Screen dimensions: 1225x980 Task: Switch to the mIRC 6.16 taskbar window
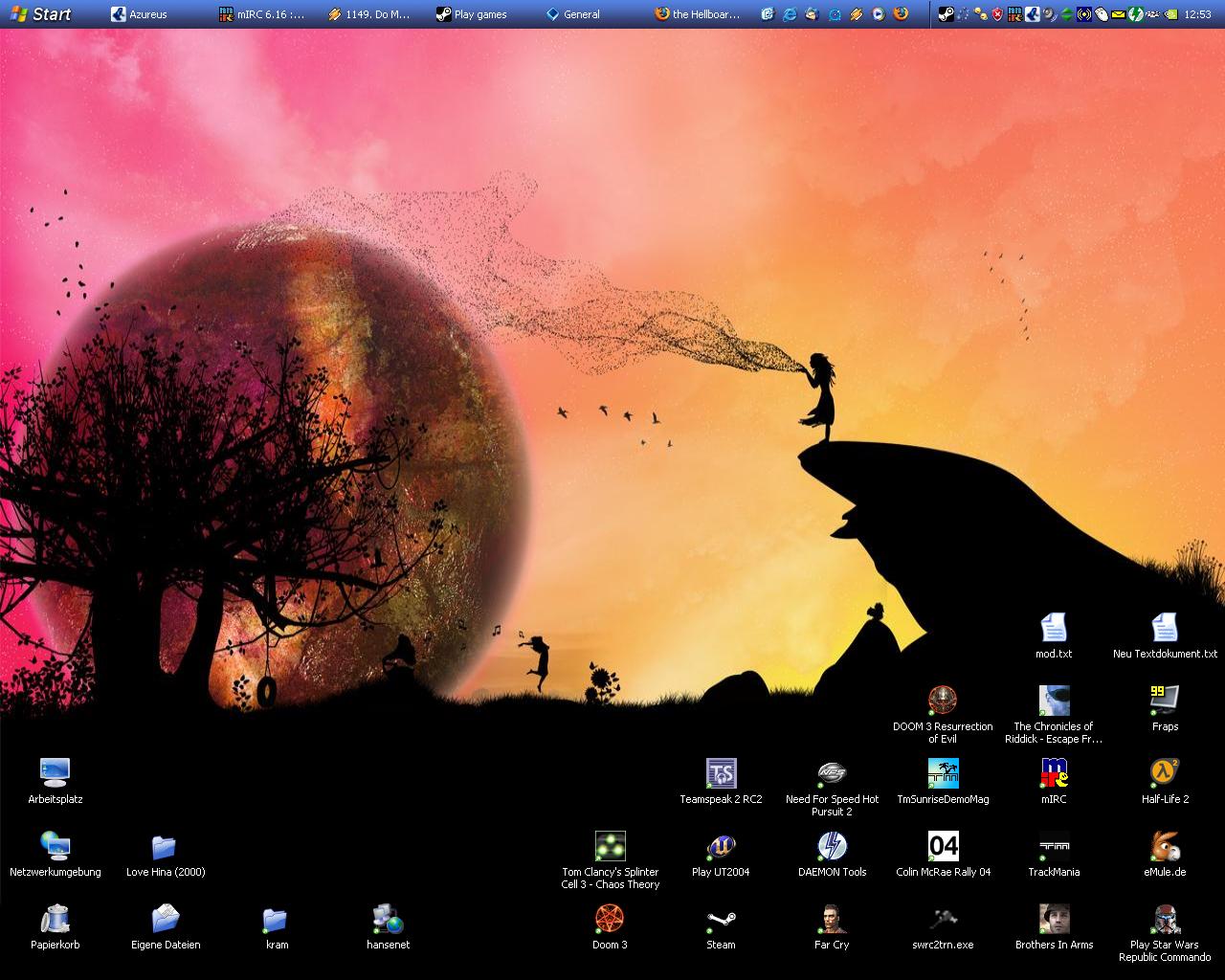(263, 14)
